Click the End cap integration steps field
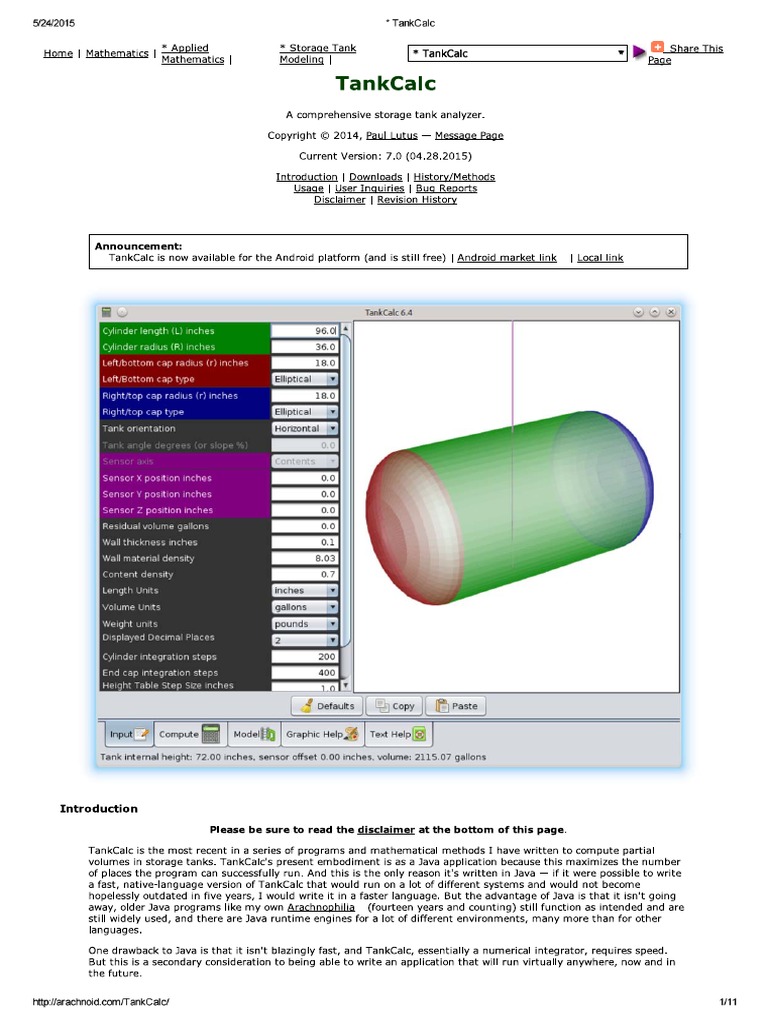This screenshot has width=768, height=1024. pyautogui.click(x=304, y=673)
